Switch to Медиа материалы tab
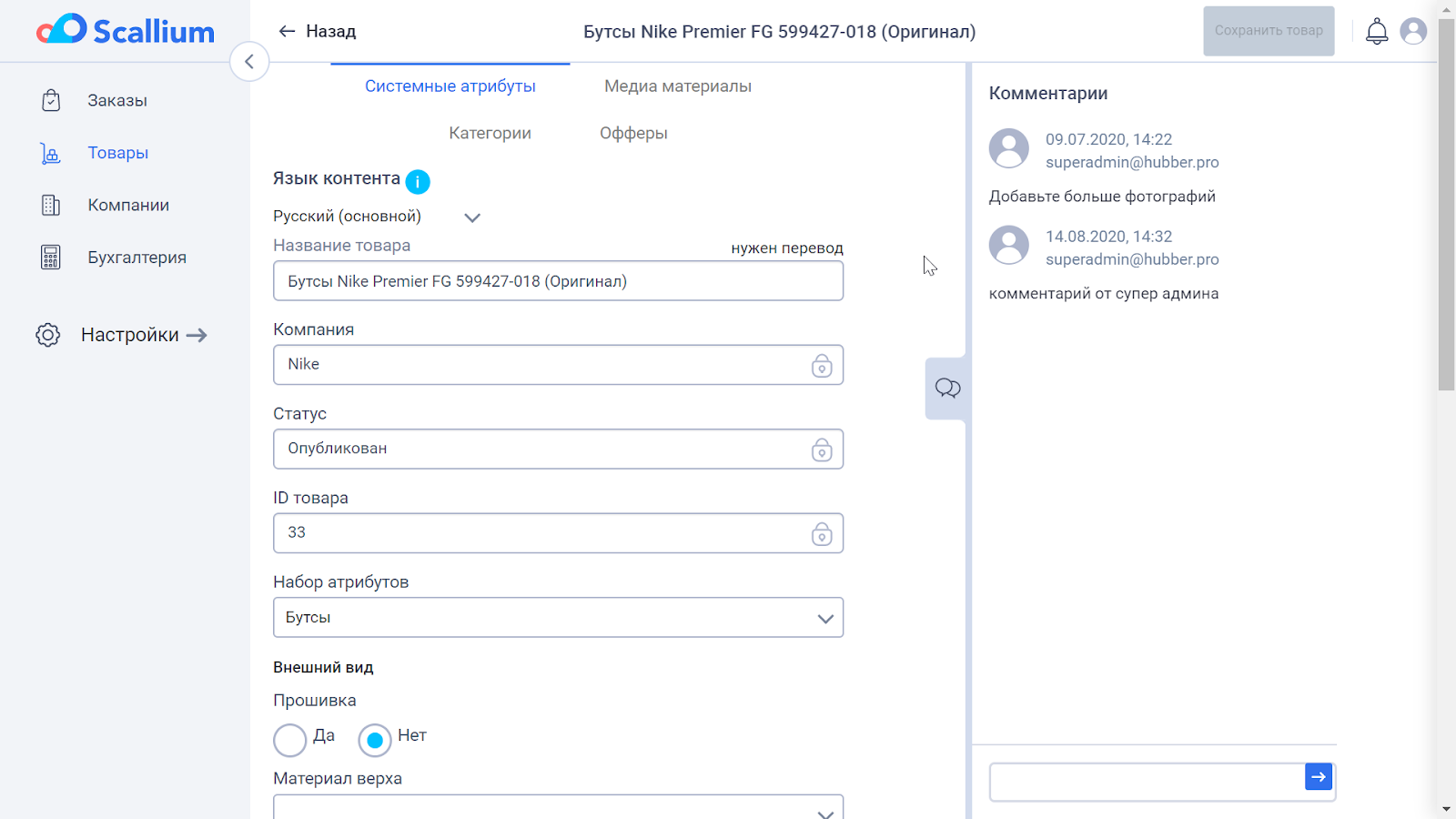Viewport: 1456px width, 819px height. (x=678, y=86)
